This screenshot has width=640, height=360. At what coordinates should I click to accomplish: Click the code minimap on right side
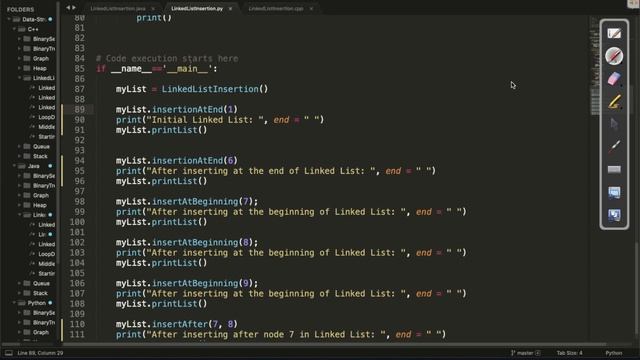595,67
